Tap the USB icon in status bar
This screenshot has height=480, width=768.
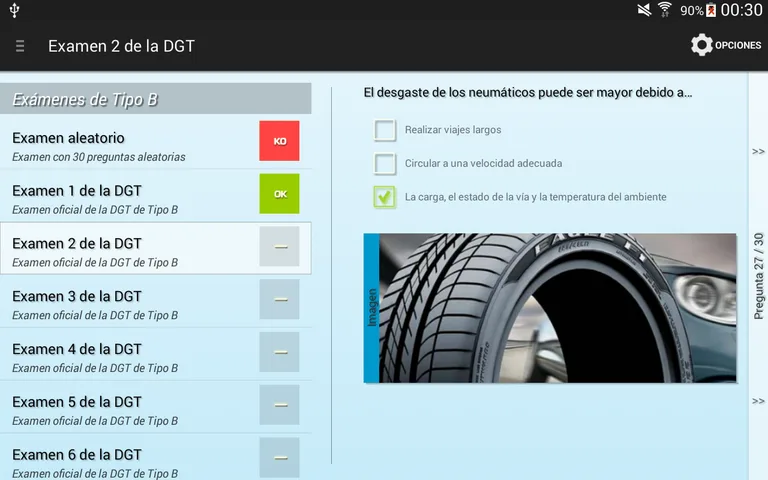[x=14, y=10]
